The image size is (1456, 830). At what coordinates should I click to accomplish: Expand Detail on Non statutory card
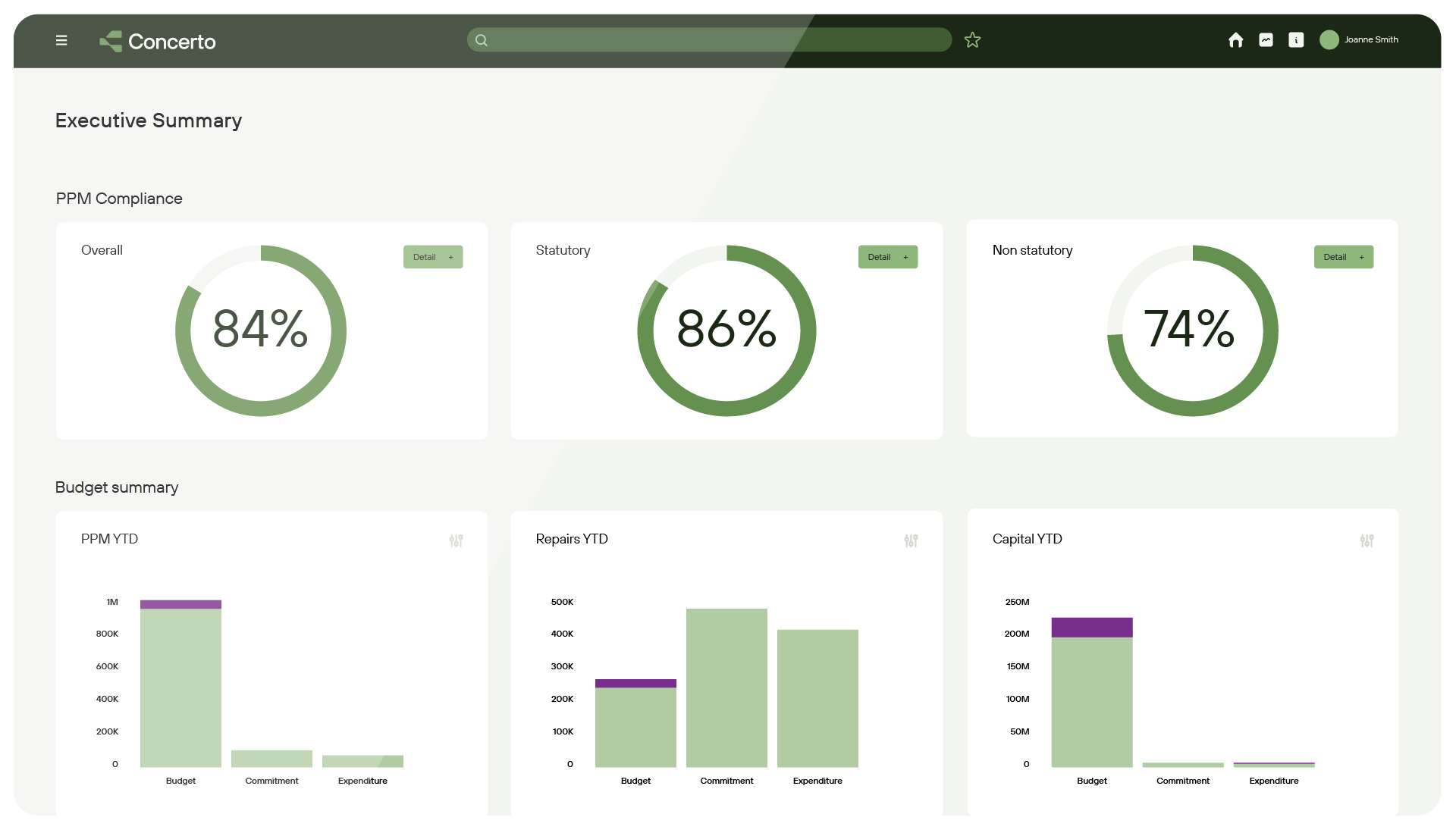(1343, 257)
